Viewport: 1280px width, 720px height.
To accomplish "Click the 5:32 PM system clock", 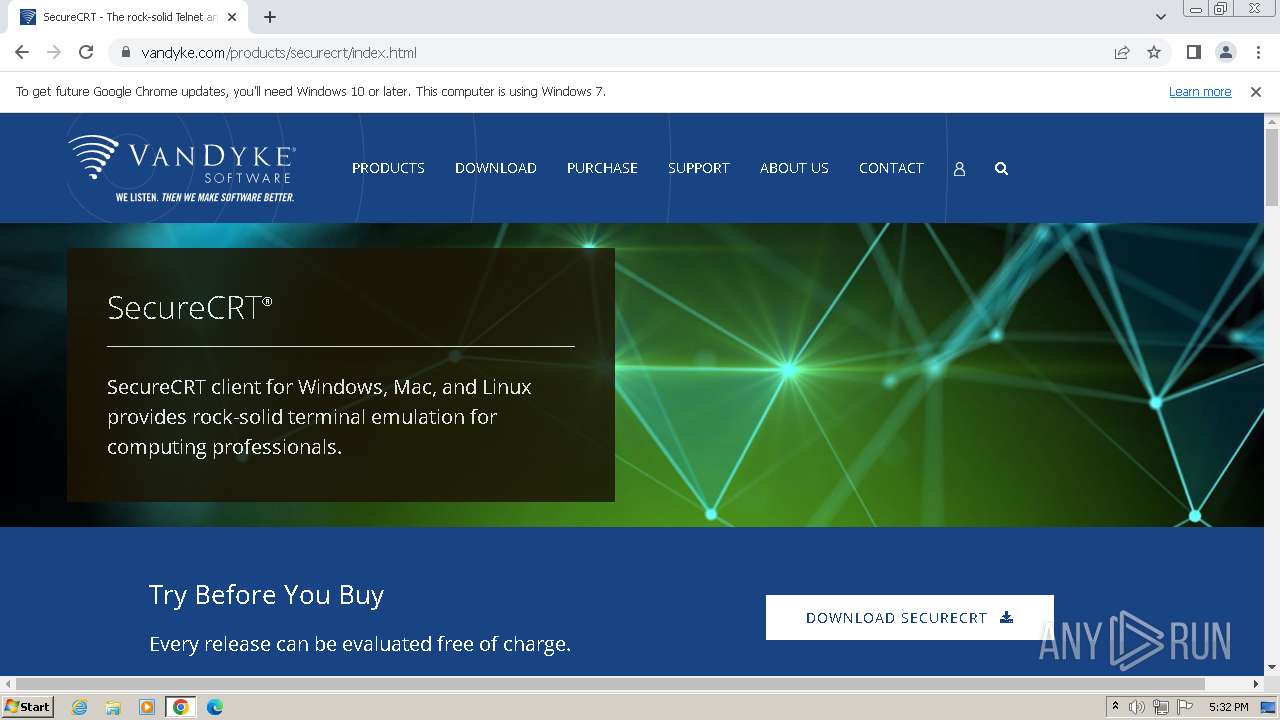I will click(x=1229, y=707).
